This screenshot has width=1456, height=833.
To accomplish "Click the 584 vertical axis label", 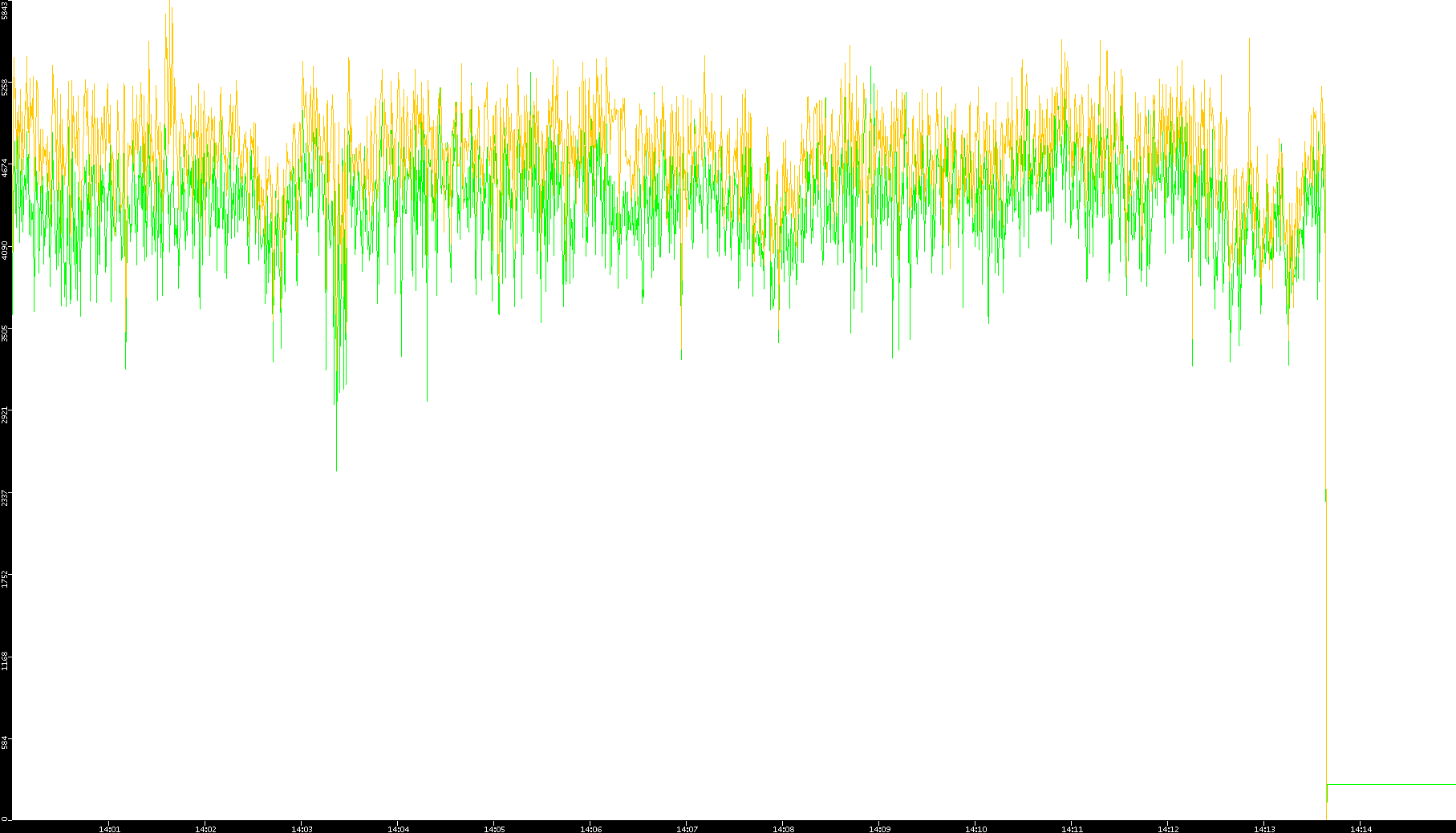I will (x=5, y=743).
